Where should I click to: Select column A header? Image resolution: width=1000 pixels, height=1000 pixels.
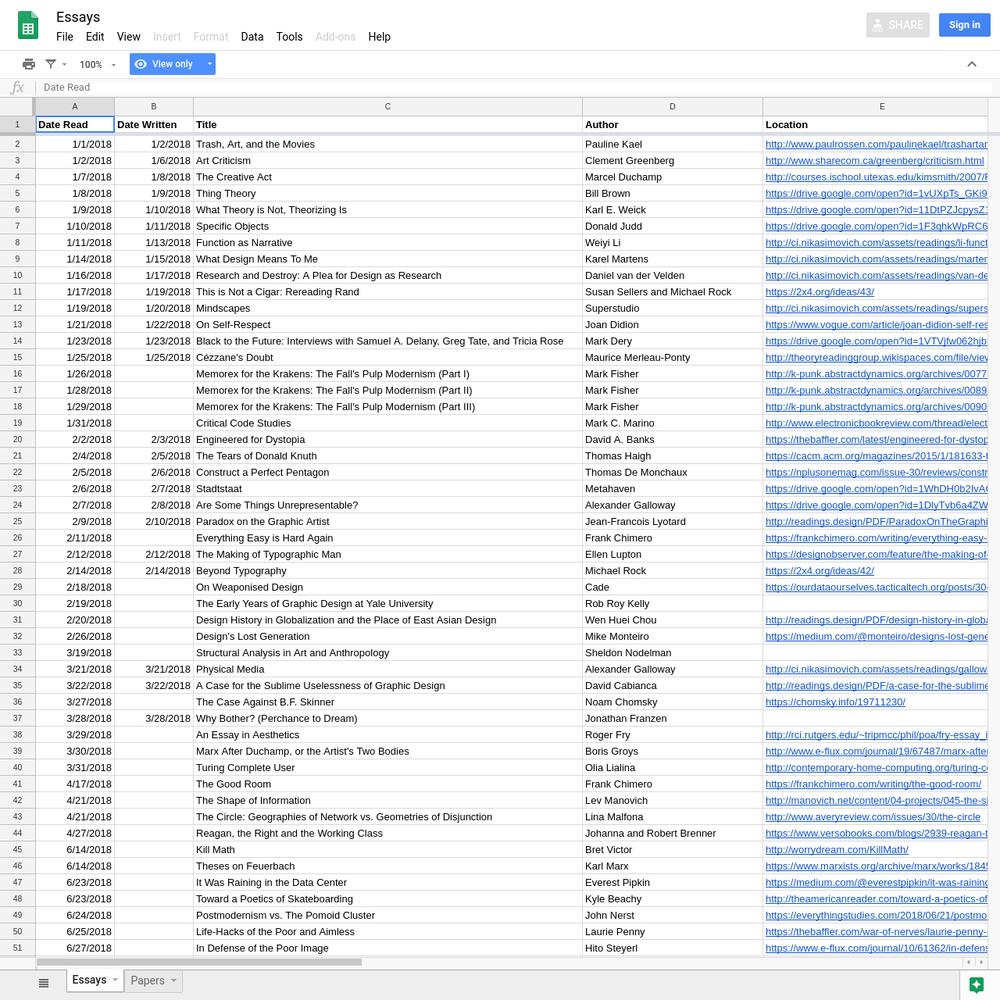[75, 107]
